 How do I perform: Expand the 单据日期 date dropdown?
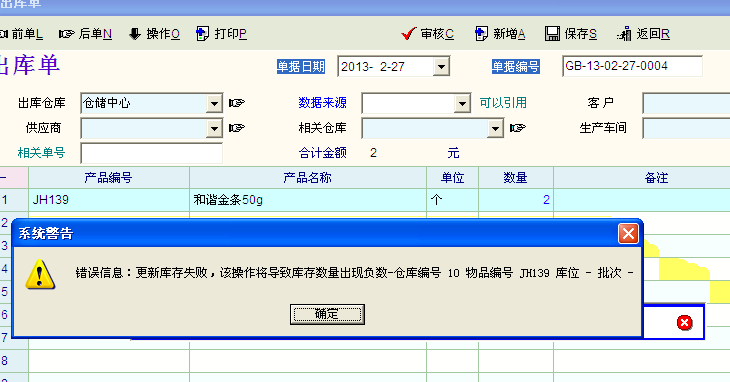pyautogui.click(x=441, y=67)
